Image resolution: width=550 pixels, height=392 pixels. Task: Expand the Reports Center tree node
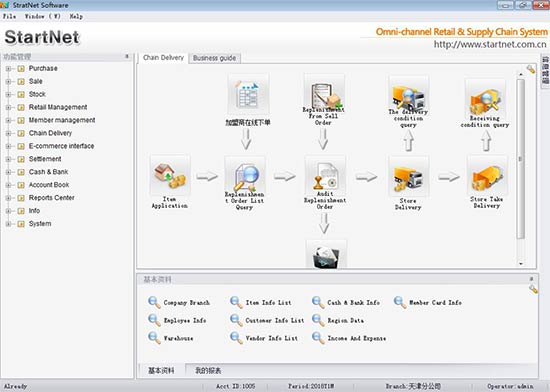(8, 198)
